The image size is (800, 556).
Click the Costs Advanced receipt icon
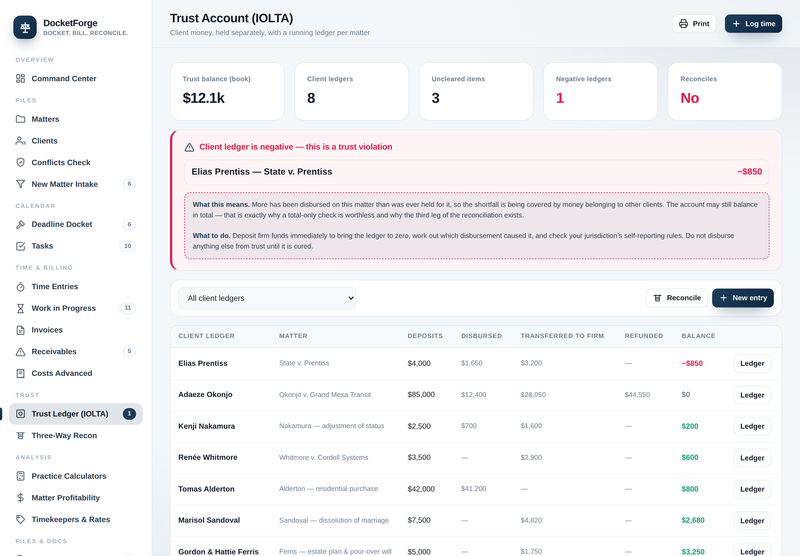coord(20,373)
